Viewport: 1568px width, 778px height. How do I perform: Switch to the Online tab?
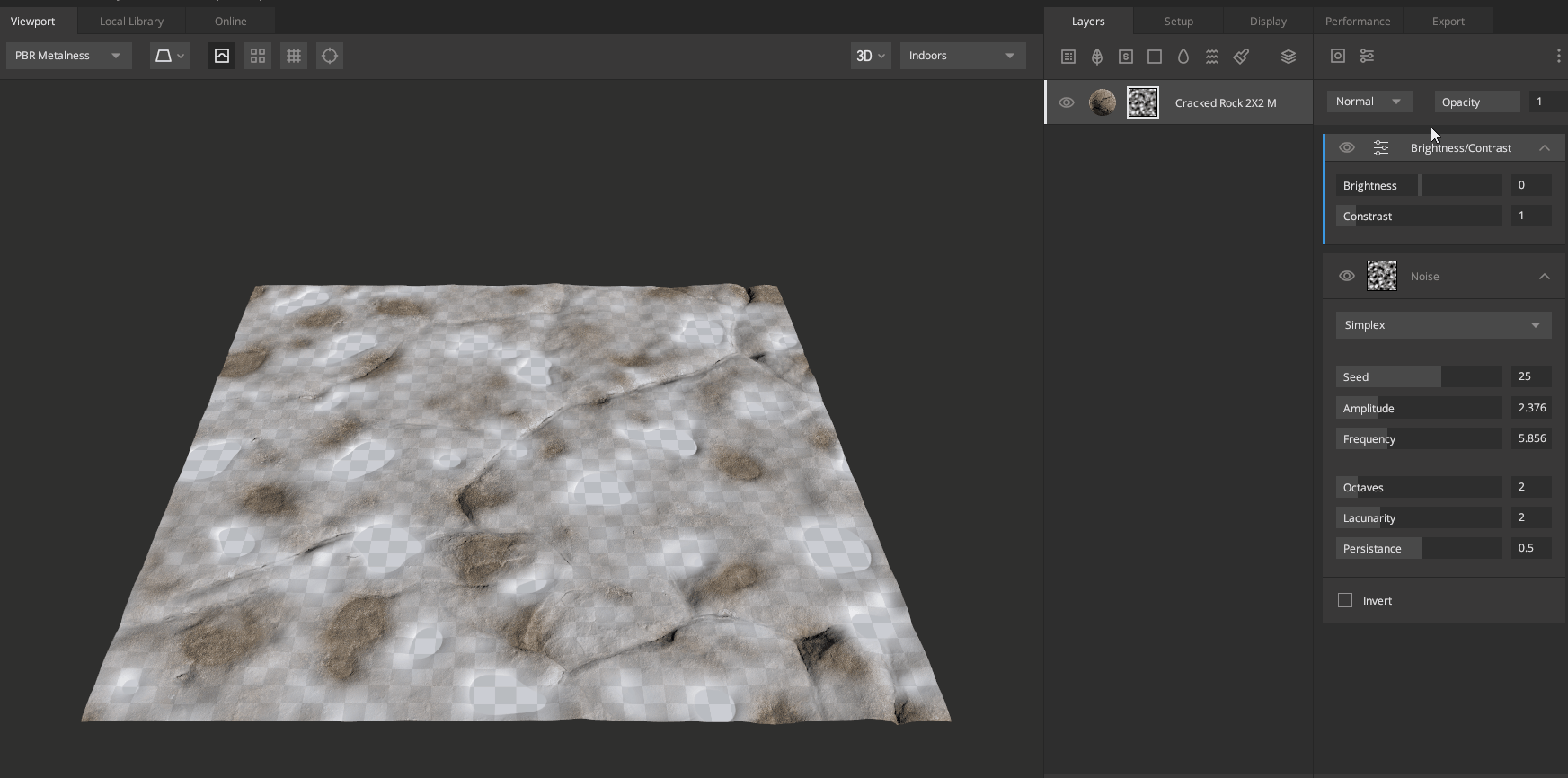pyautogui.click(x=230, y=21)
